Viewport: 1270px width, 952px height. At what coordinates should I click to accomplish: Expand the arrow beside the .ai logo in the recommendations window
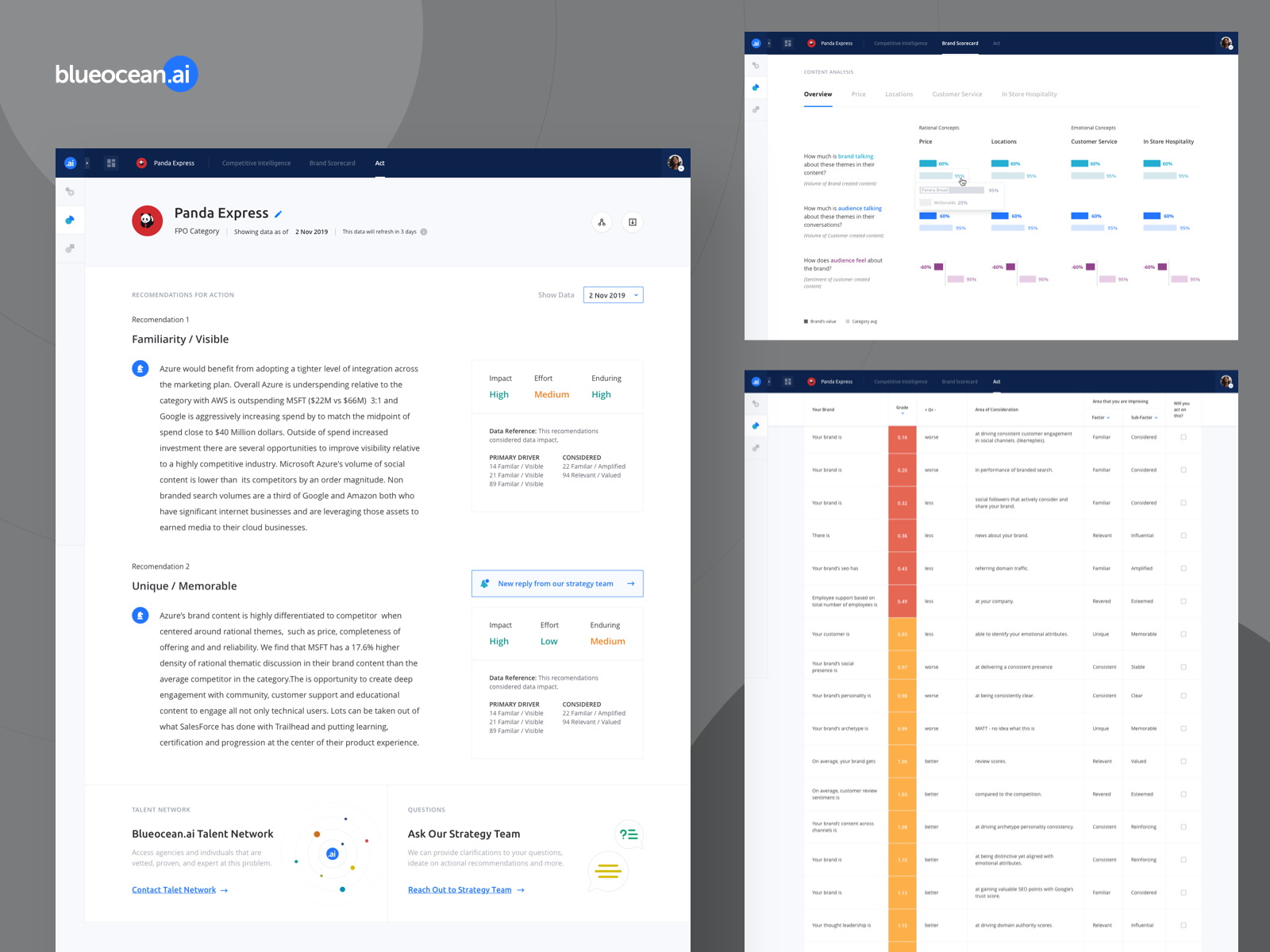click(87, 163)
